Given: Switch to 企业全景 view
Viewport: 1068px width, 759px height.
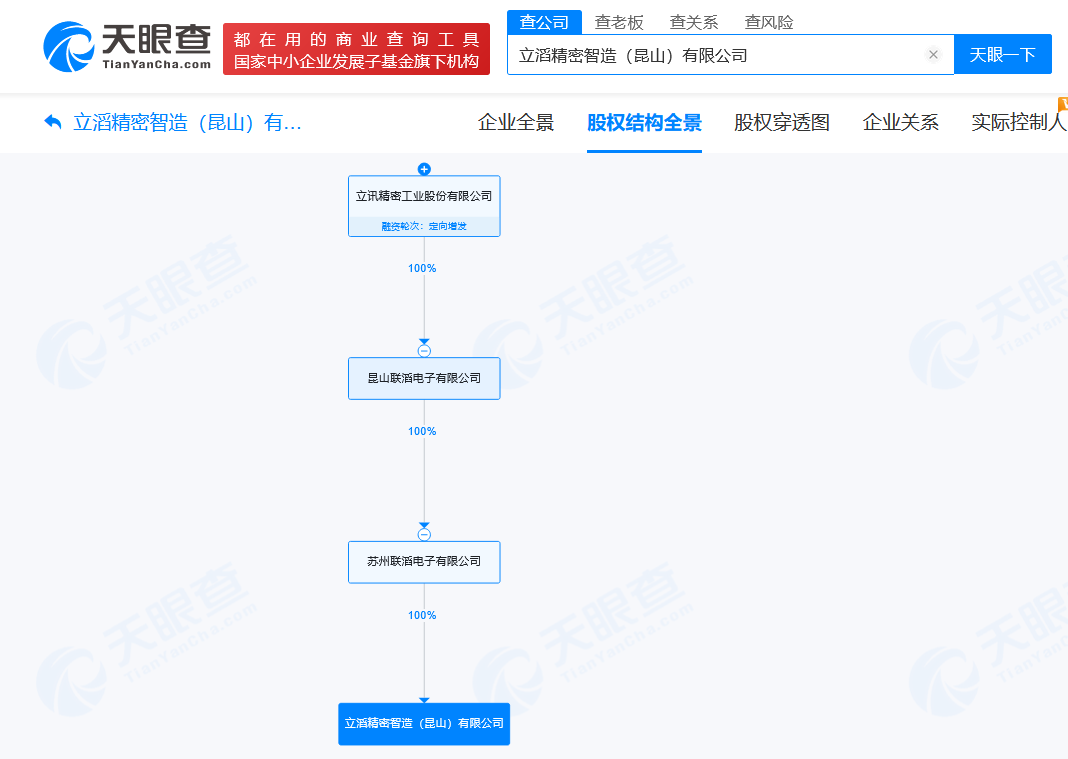Looking at the screenshot, I should pos(516,122).
